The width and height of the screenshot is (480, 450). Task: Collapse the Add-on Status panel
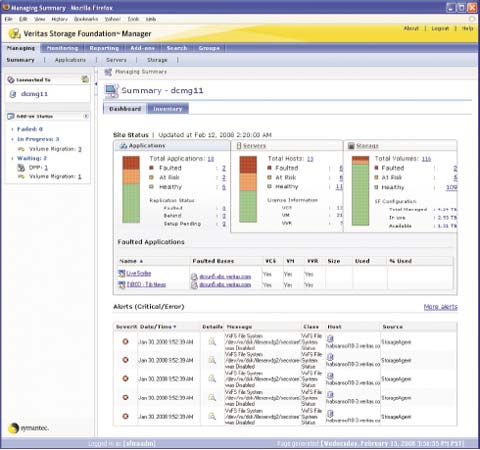[86, 116]
